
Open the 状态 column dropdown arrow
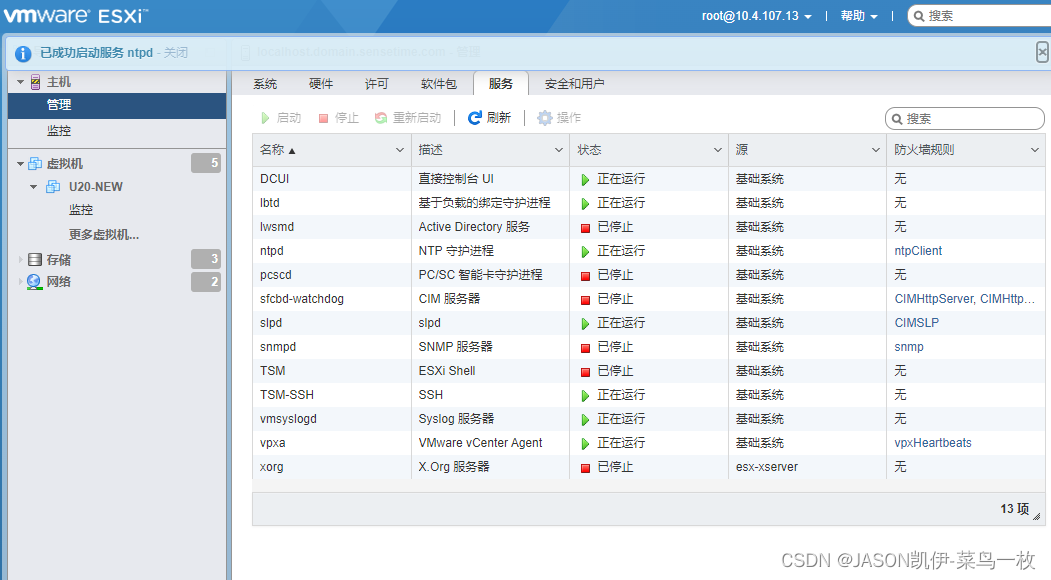click(717, 150)
